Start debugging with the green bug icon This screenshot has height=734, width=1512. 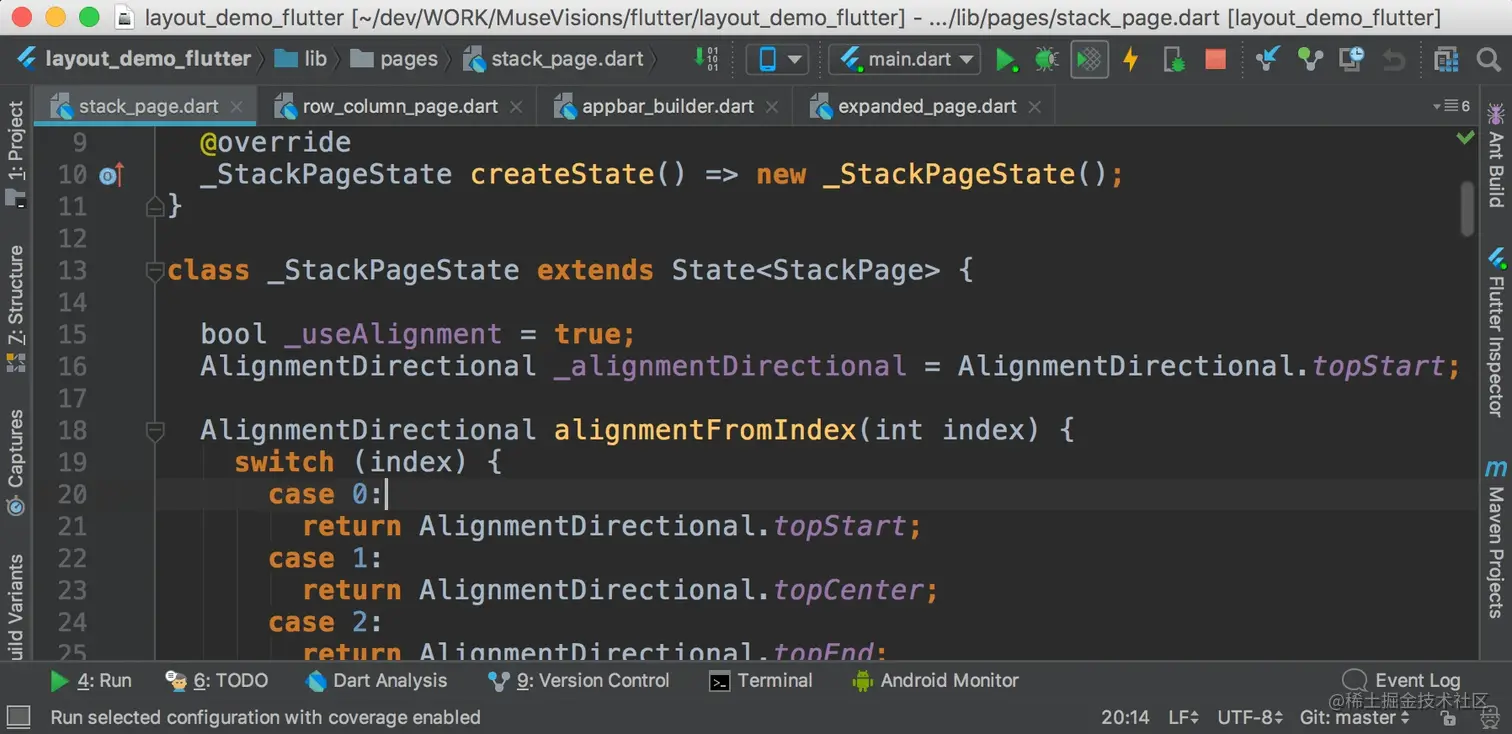(1046, 60)
